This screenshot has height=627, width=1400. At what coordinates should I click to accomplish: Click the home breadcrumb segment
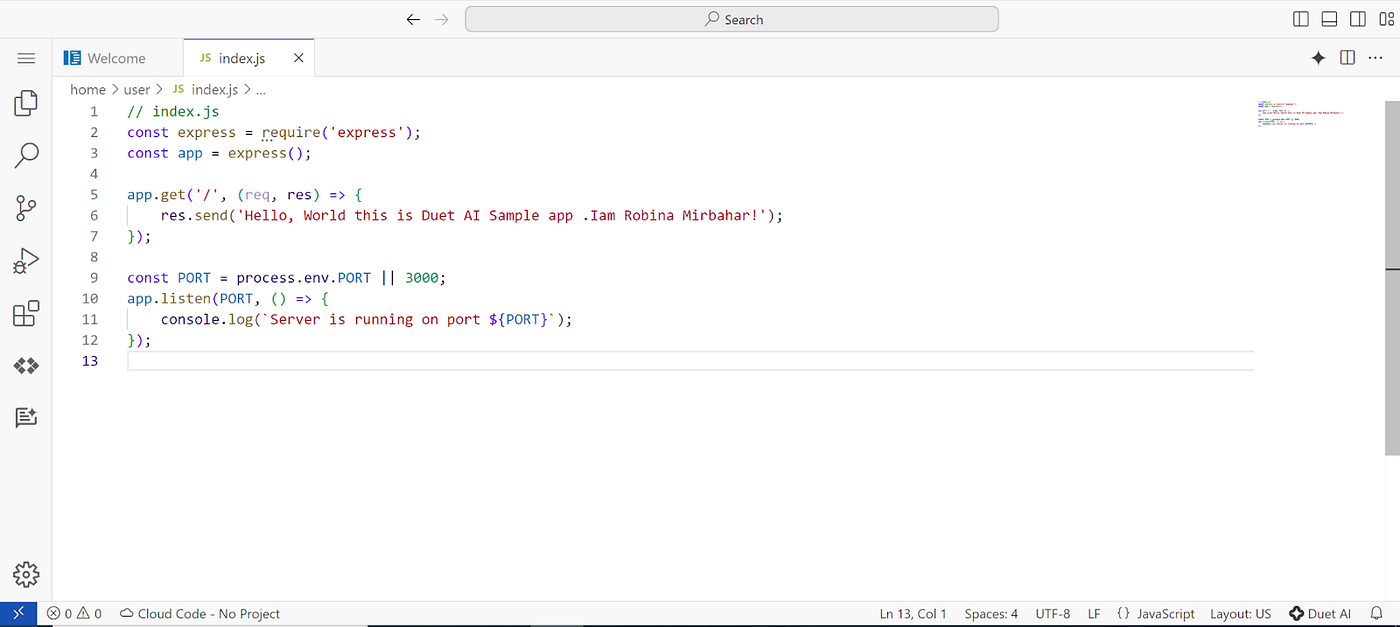point(88,89)
